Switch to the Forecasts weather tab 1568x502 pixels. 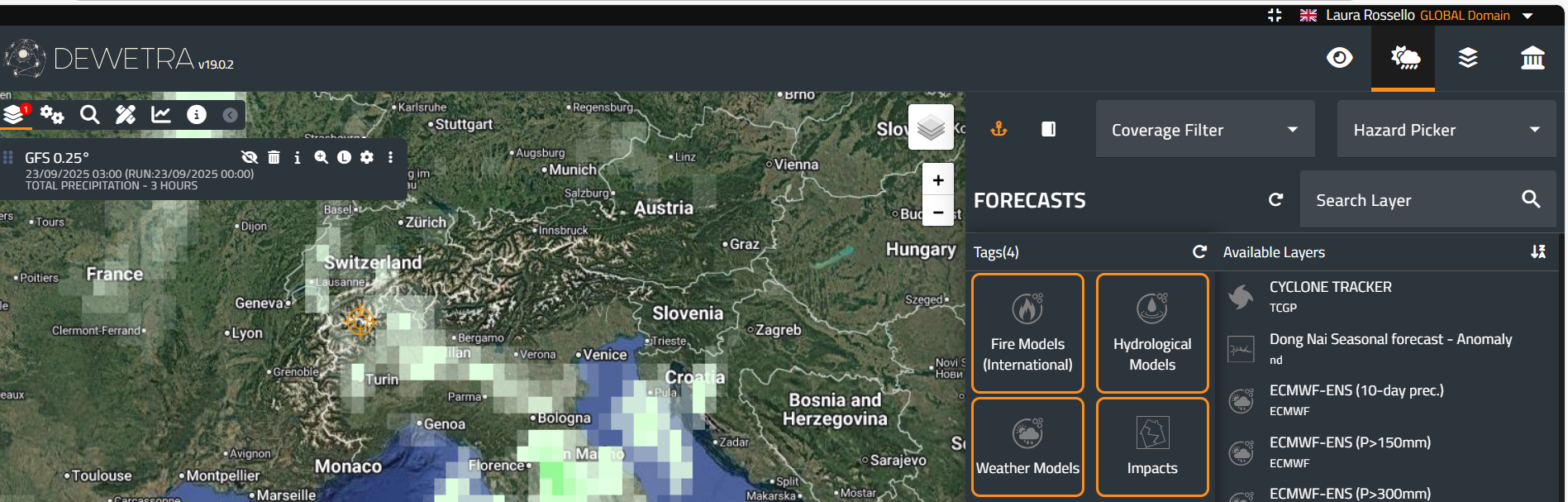(x=1404, y=58)
